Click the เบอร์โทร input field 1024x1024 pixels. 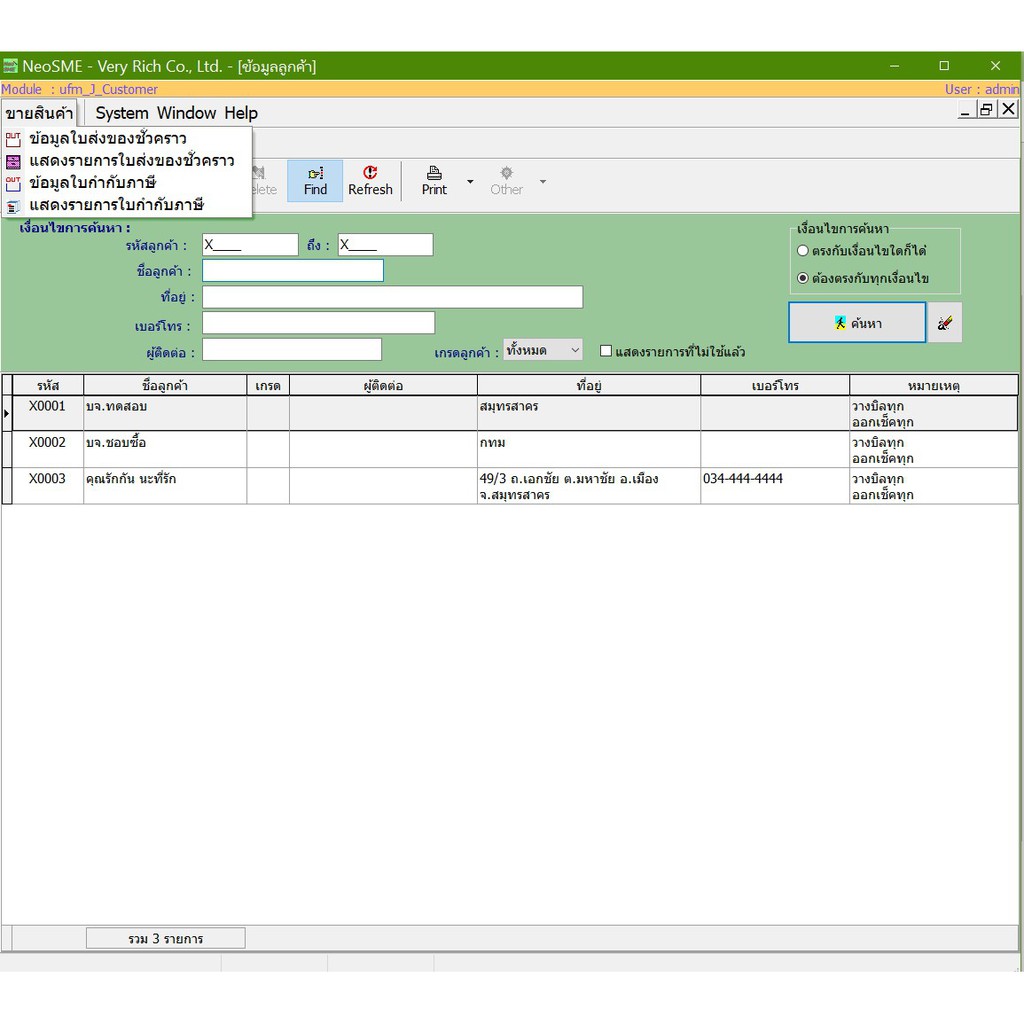[318, 323]
